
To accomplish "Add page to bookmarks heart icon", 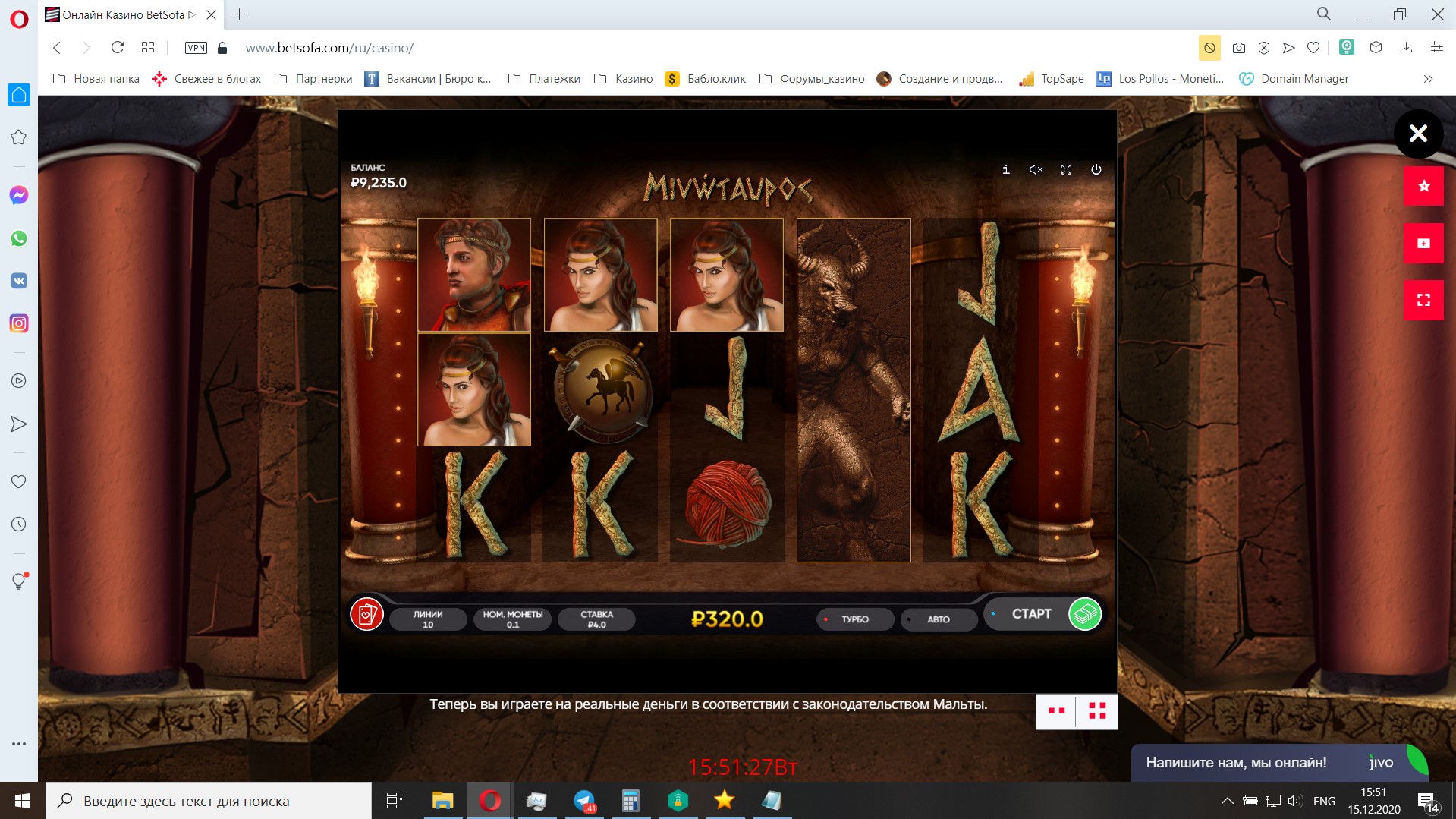I will coord(1313,48).
